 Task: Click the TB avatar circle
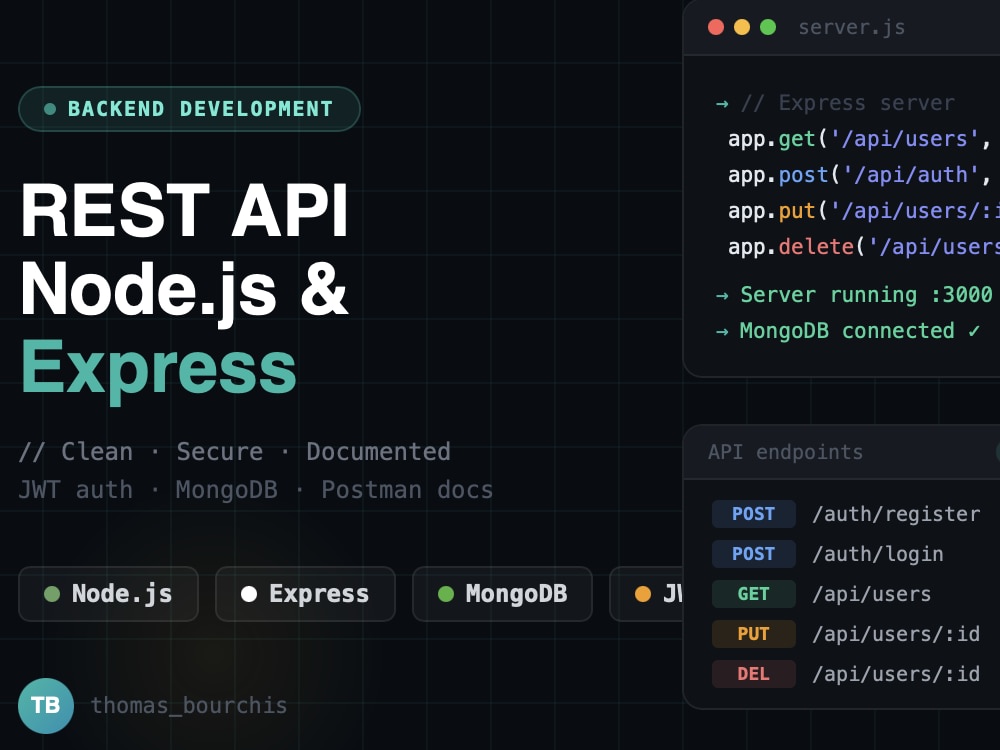[x=46, y=705]
